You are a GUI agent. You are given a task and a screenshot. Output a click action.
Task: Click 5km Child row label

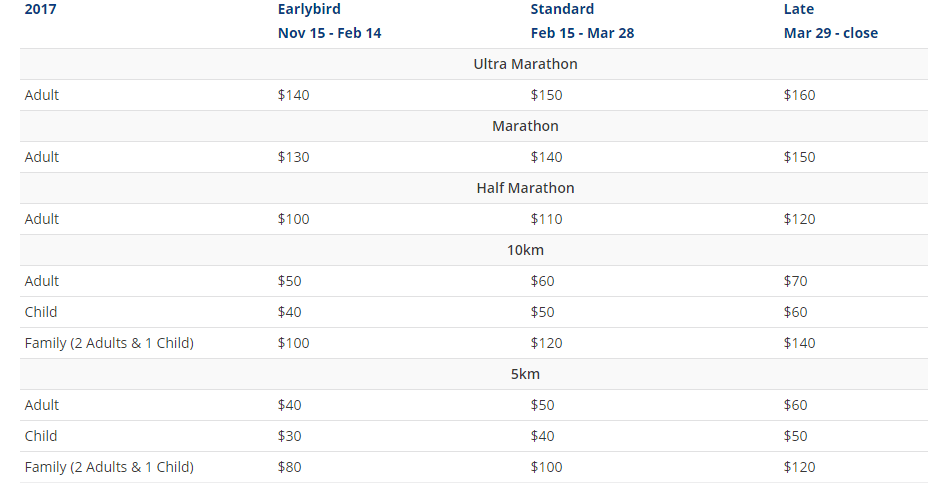[x=41, y=436]
